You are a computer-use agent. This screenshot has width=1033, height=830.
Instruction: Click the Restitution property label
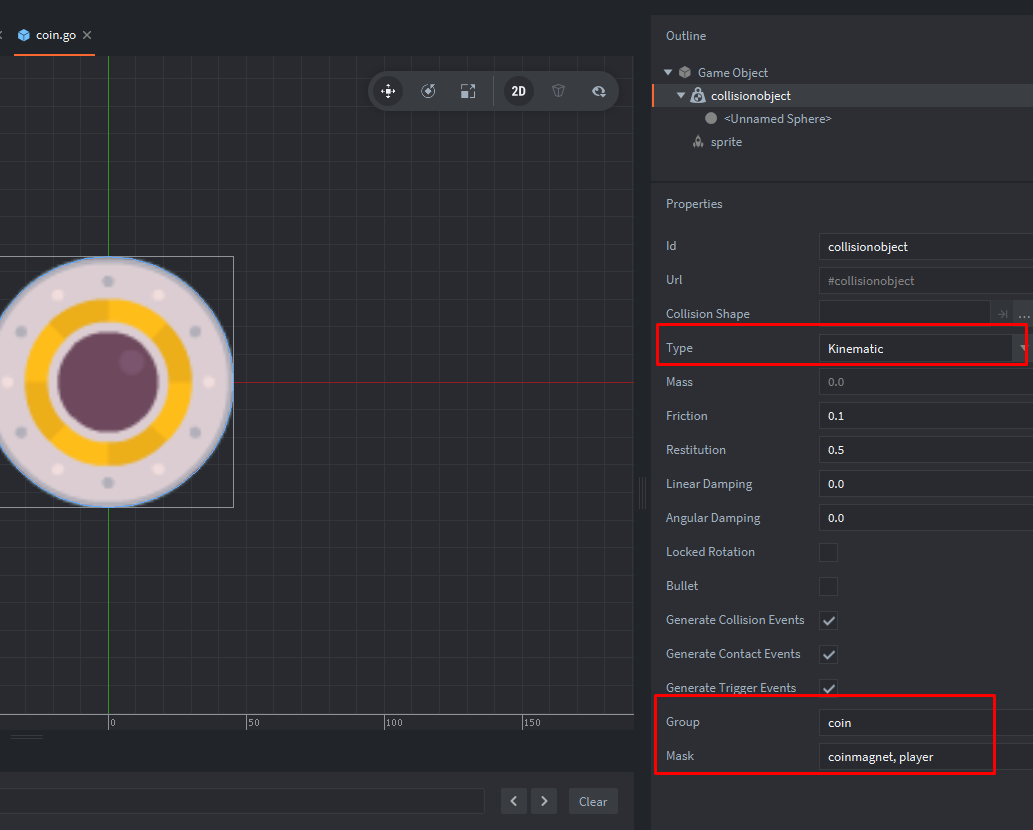click(x=696, y=450)
